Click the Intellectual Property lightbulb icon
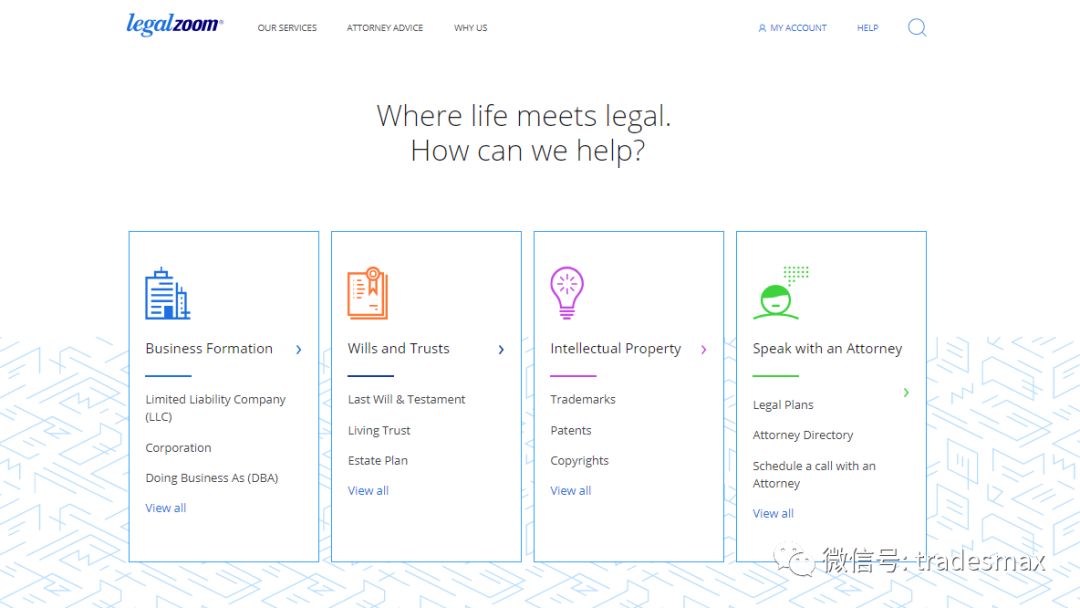Image resolution: width=1080 pixels, height=608 pixels. click(x=567, y=293)
